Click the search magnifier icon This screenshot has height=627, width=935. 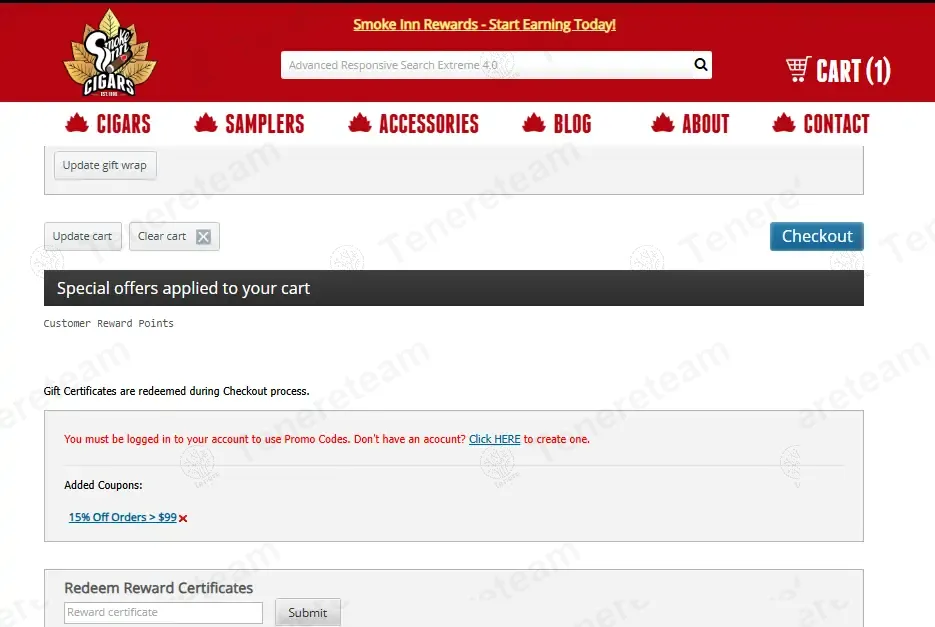[701, 65]
